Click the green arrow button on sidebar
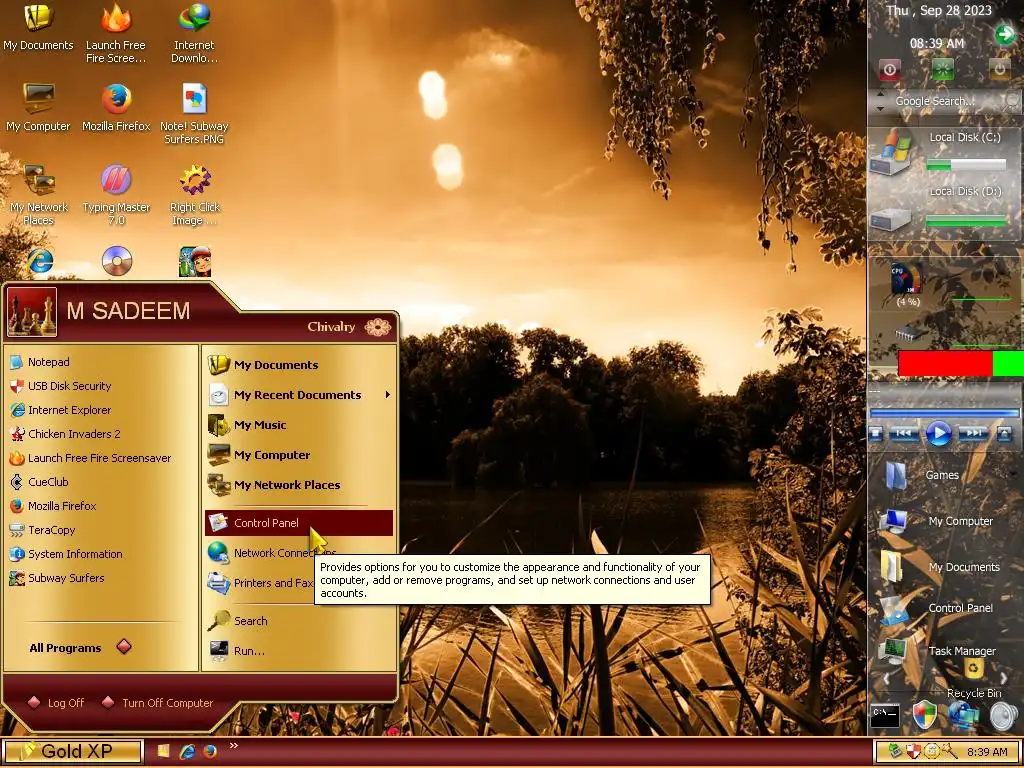 coord(1004,33)
